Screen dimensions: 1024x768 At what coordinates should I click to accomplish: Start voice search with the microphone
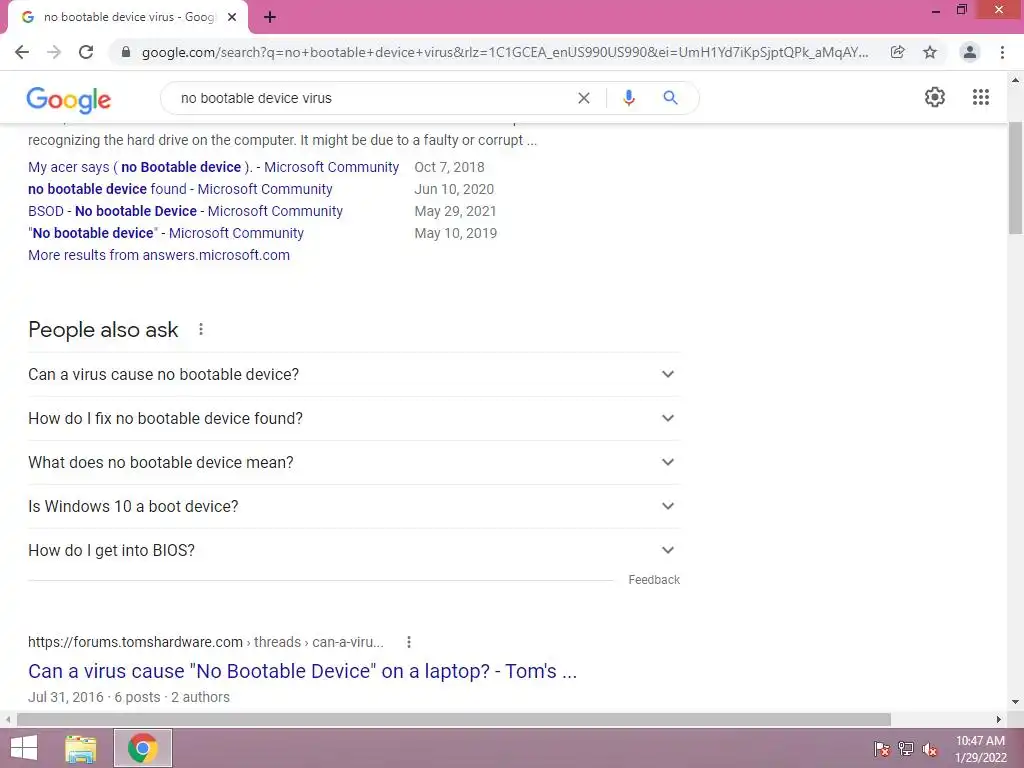[629, 98]
